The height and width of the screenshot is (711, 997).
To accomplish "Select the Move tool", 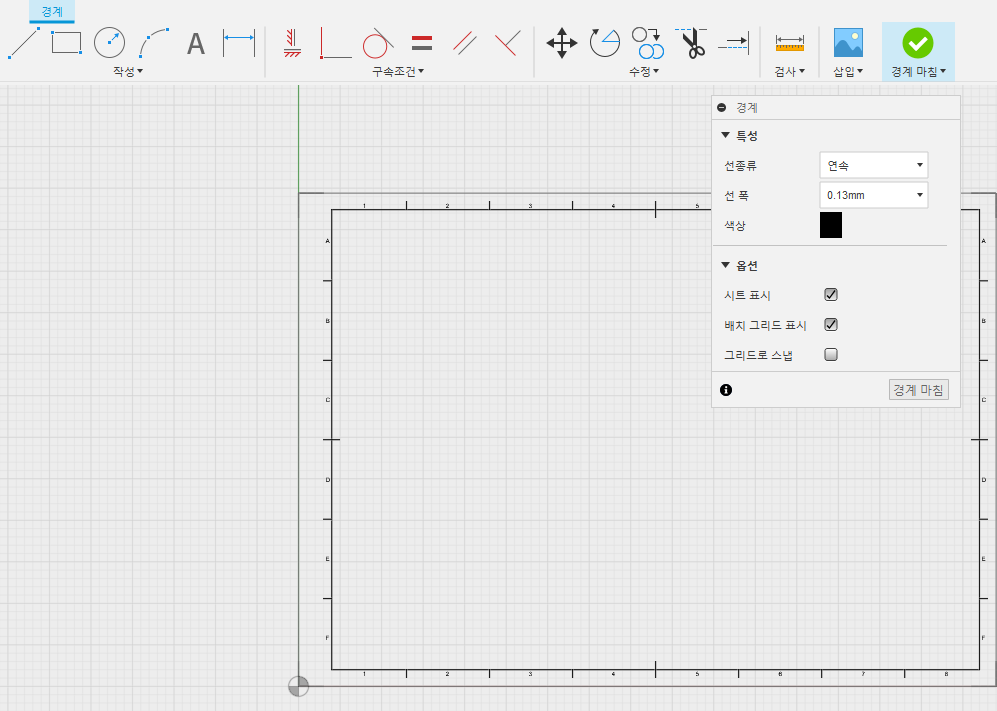I will pyautogui.click(x=561, y=43).
